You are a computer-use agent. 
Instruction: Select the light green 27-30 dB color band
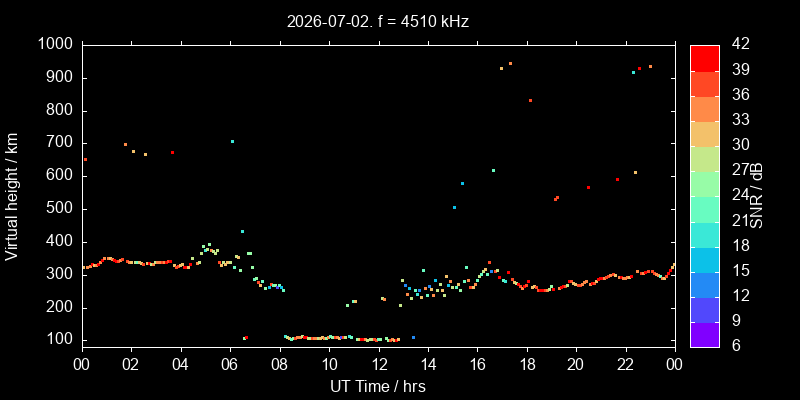[x=705, y=159]
